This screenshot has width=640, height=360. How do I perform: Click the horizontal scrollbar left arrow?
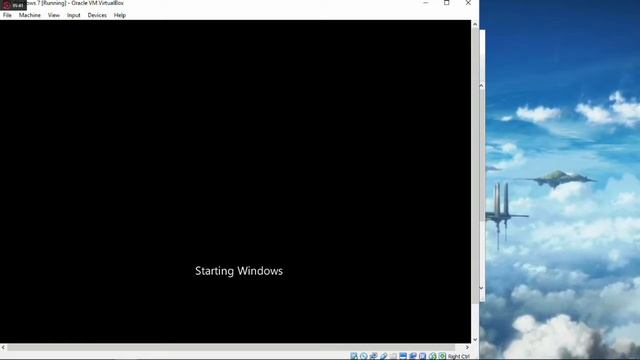(3, 347)
